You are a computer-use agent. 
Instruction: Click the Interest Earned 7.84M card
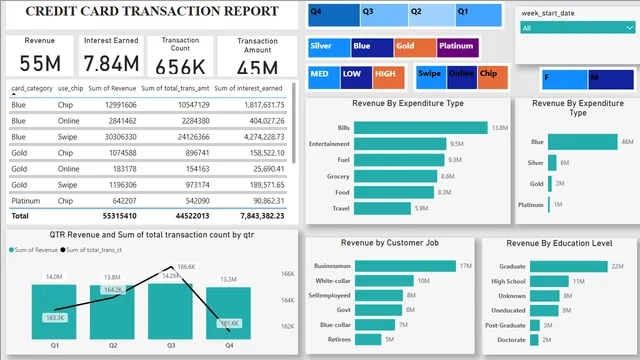(x=111, y=56)
